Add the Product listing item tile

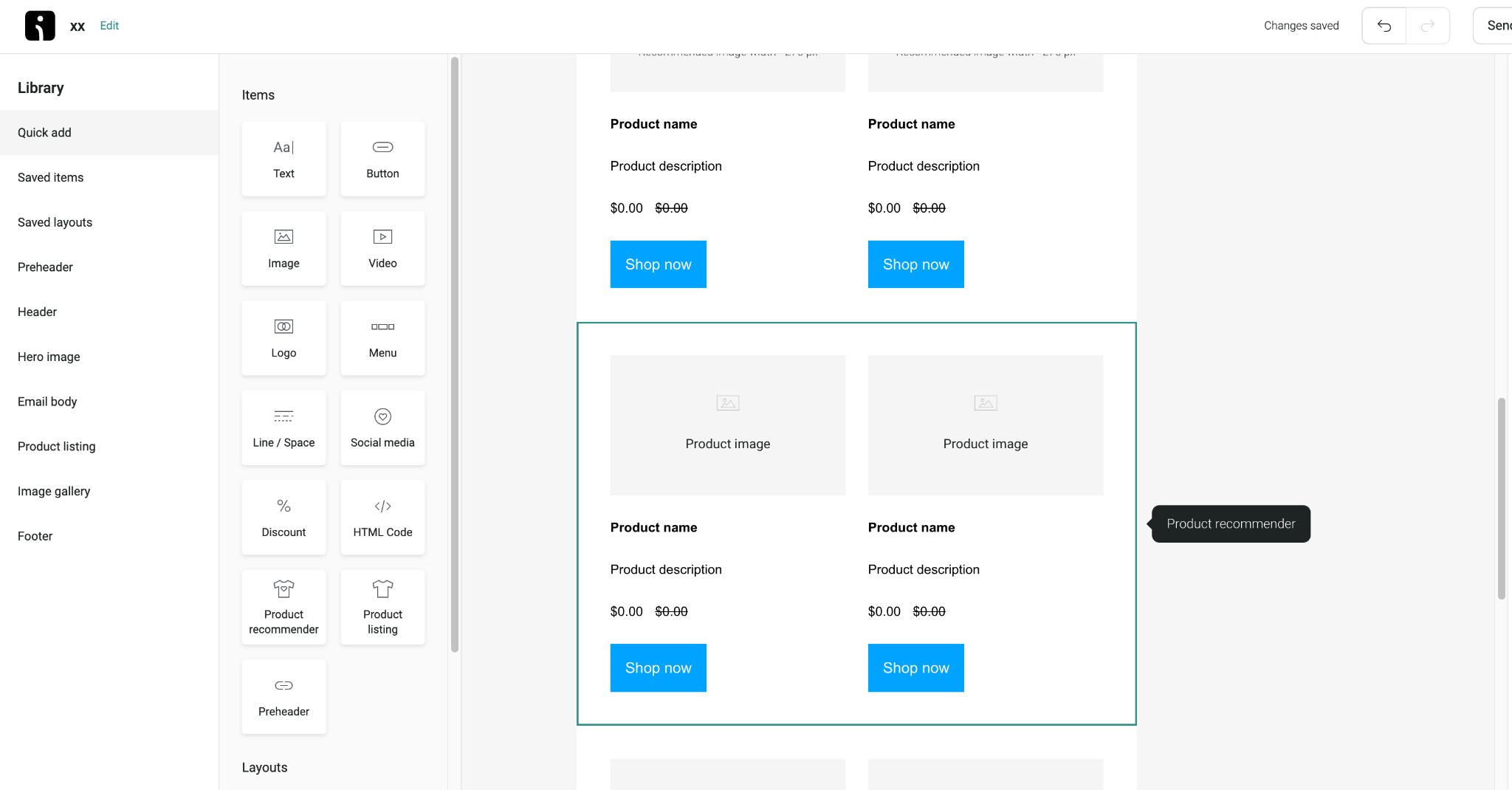pos(382,607)
